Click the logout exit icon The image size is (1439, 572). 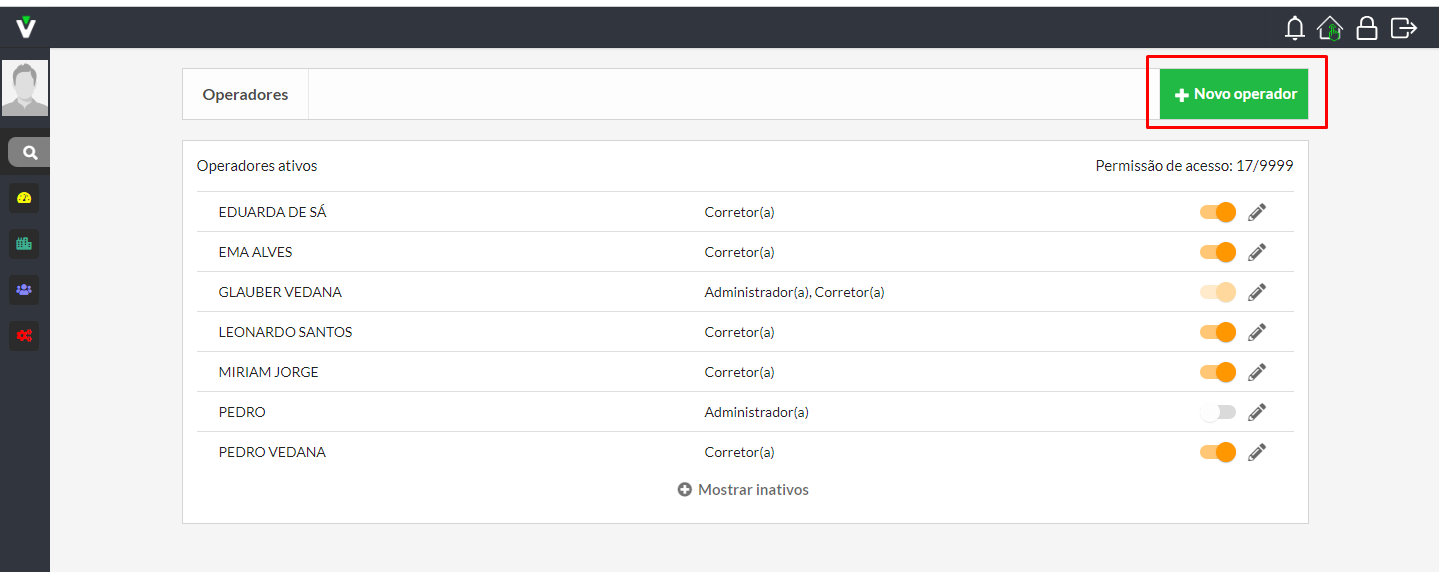point(1404,28)
